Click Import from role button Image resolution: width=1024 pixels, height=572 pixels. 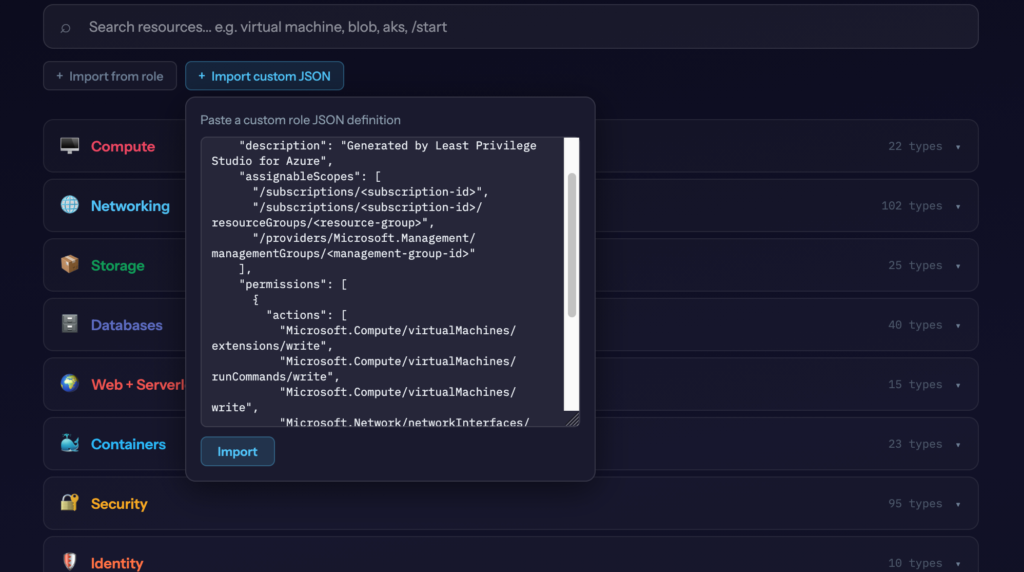tap(110, 76)
